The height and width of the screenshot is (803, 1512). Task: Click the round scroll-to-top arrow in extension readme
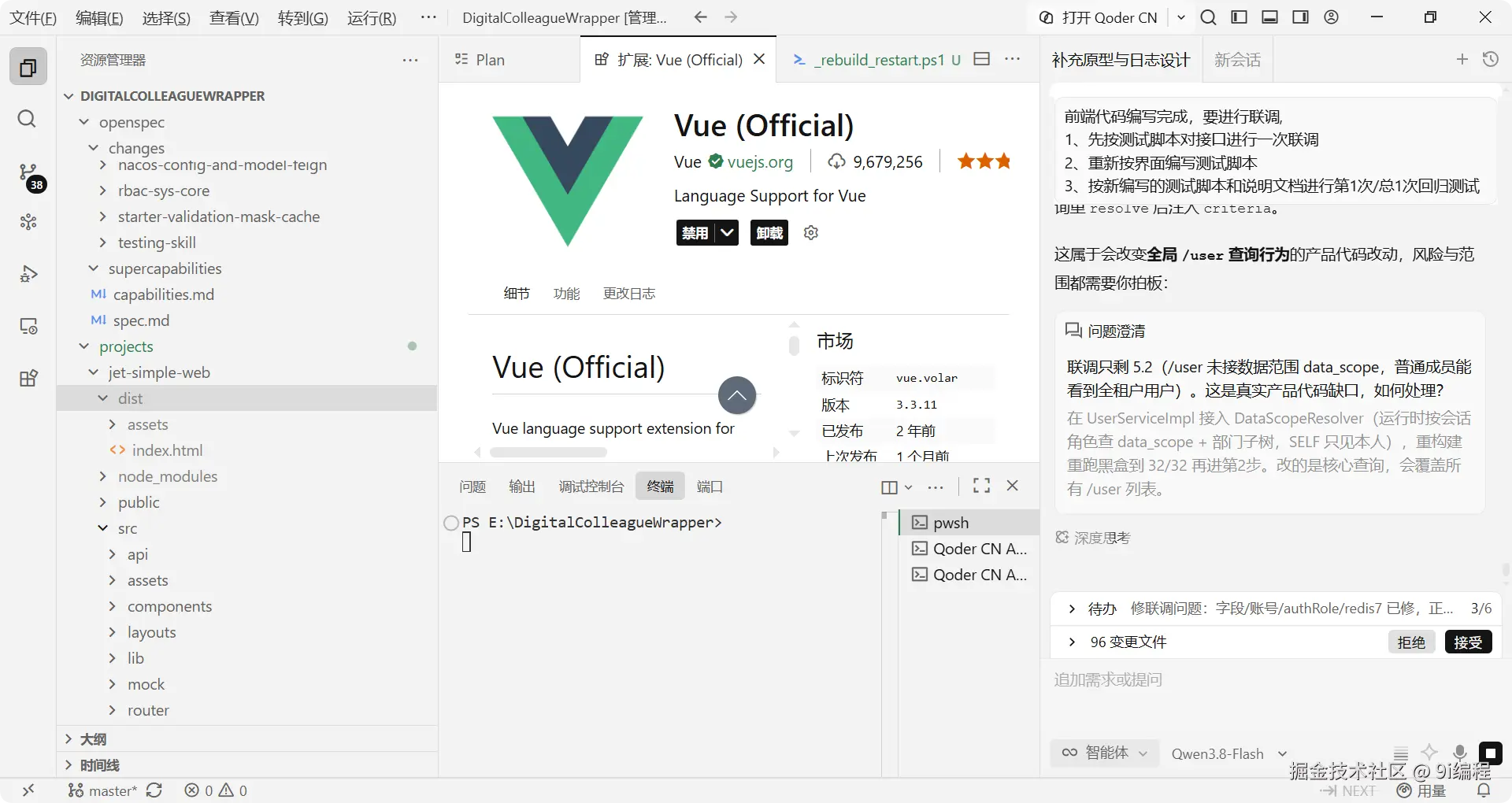click(737, 395)
